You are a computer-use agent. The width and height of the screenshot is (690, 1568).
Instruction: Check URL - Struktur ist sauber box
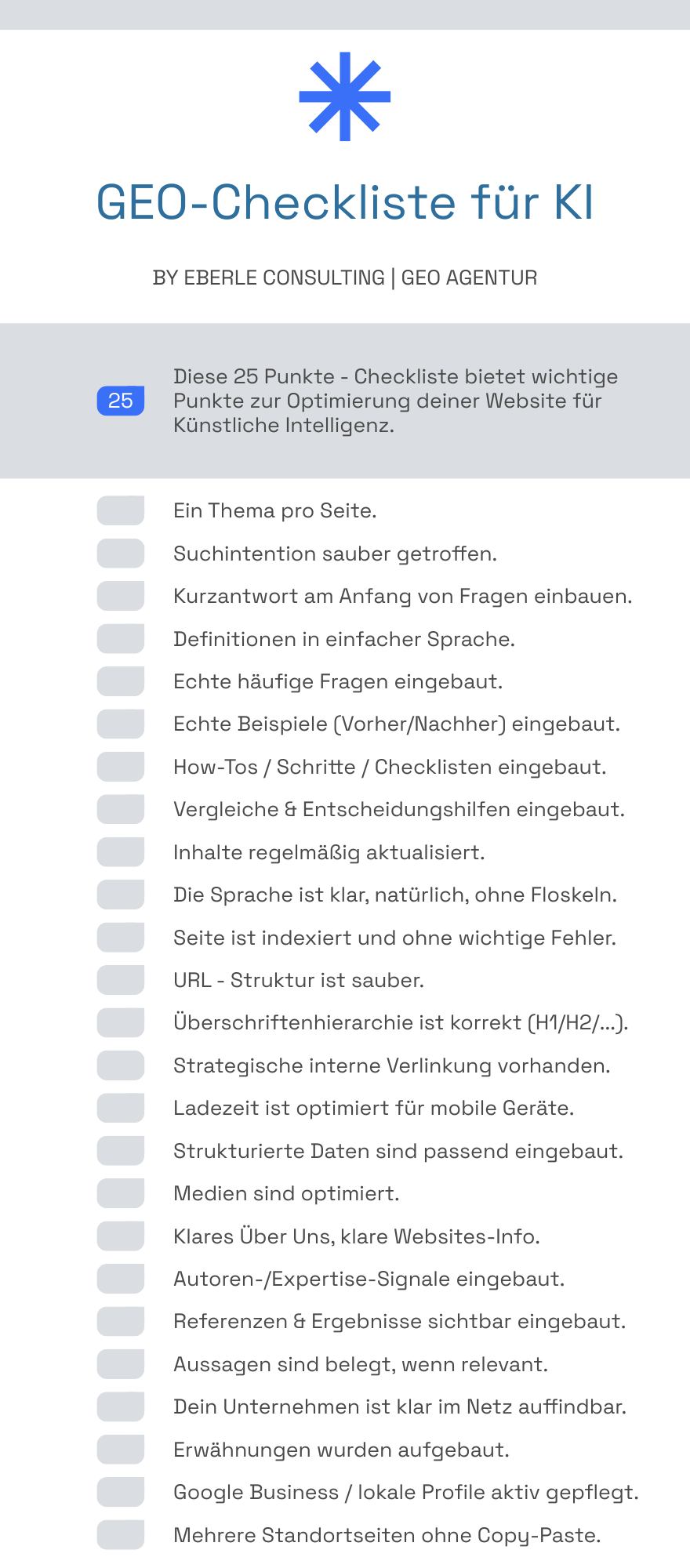tap(121, 980)
